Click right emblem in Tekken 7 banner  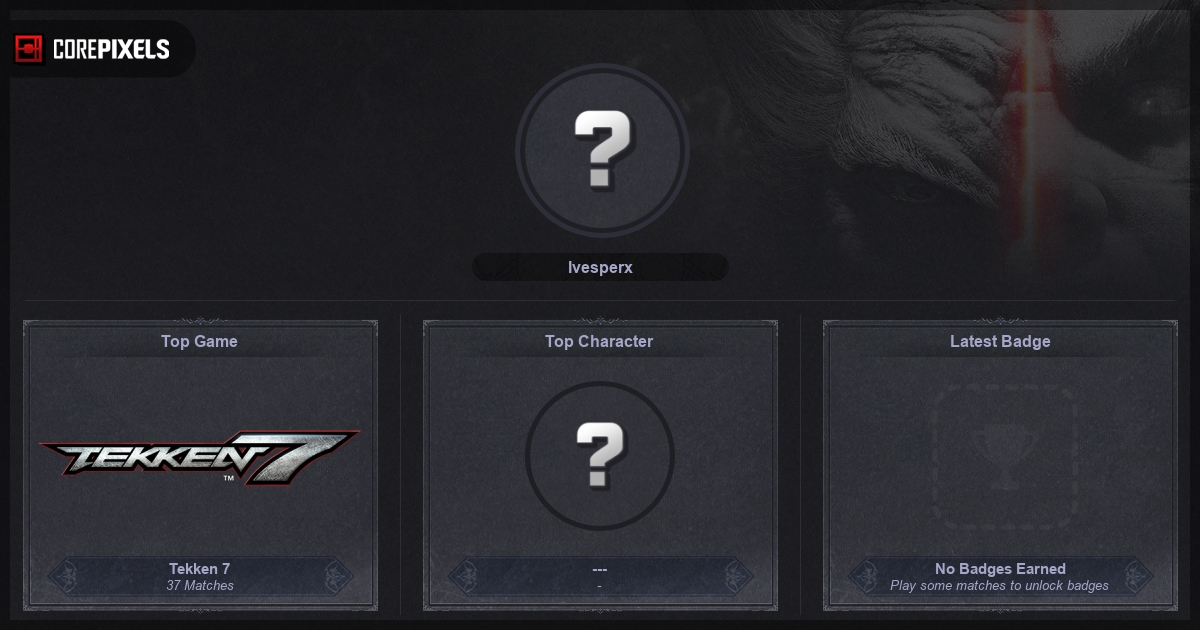[336, 577]
